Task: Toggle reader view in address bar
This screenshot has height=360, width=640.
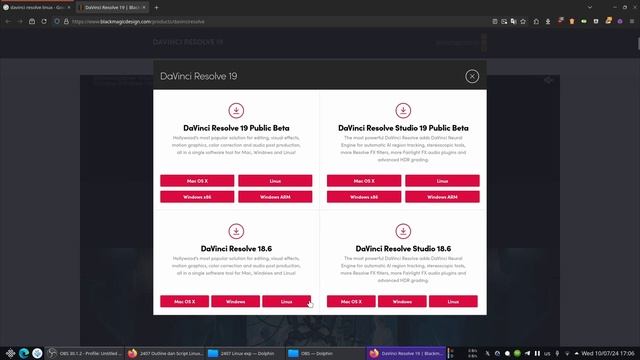Action: 495,21
